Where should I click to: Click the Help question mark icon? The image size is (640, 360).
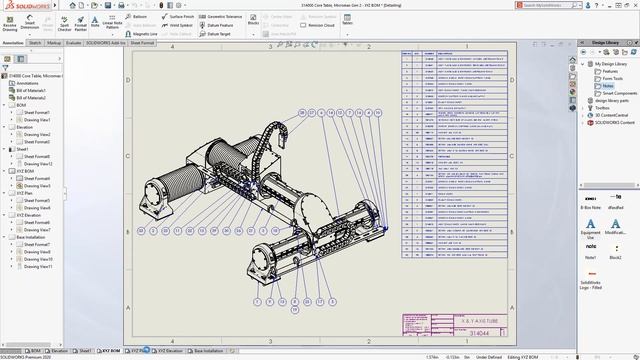(597, 5)
